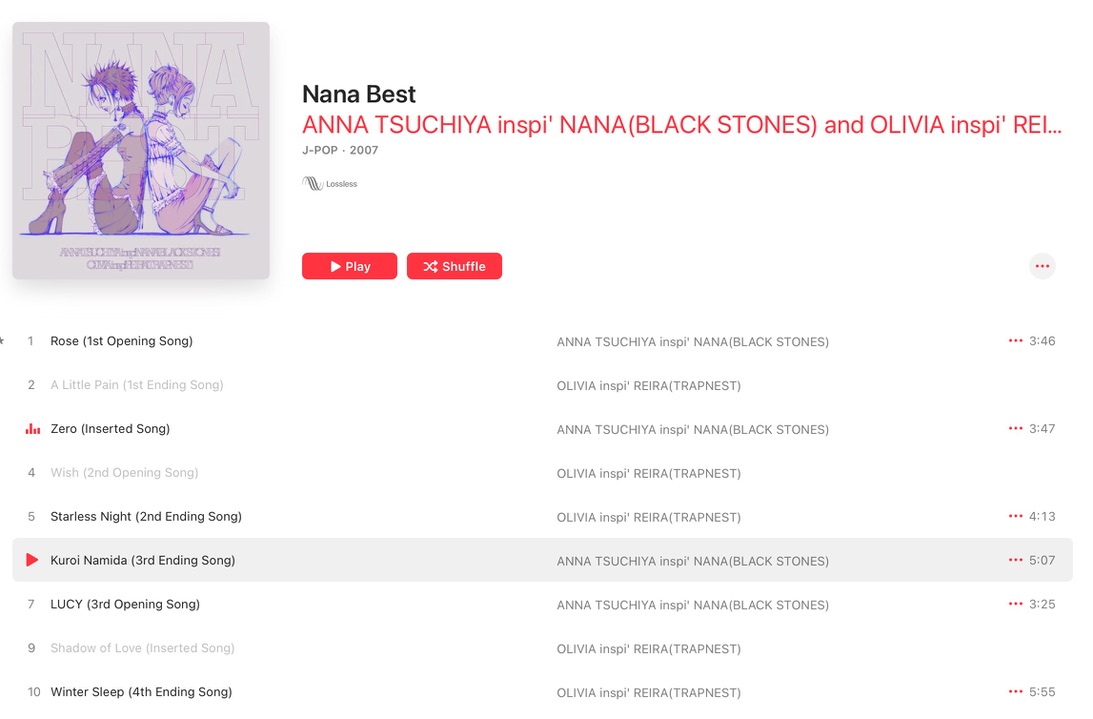This screenshot has width=1093, height=719.
Task: Select the track LUCY (3rd Opening Song)
Action: [125, 605]
